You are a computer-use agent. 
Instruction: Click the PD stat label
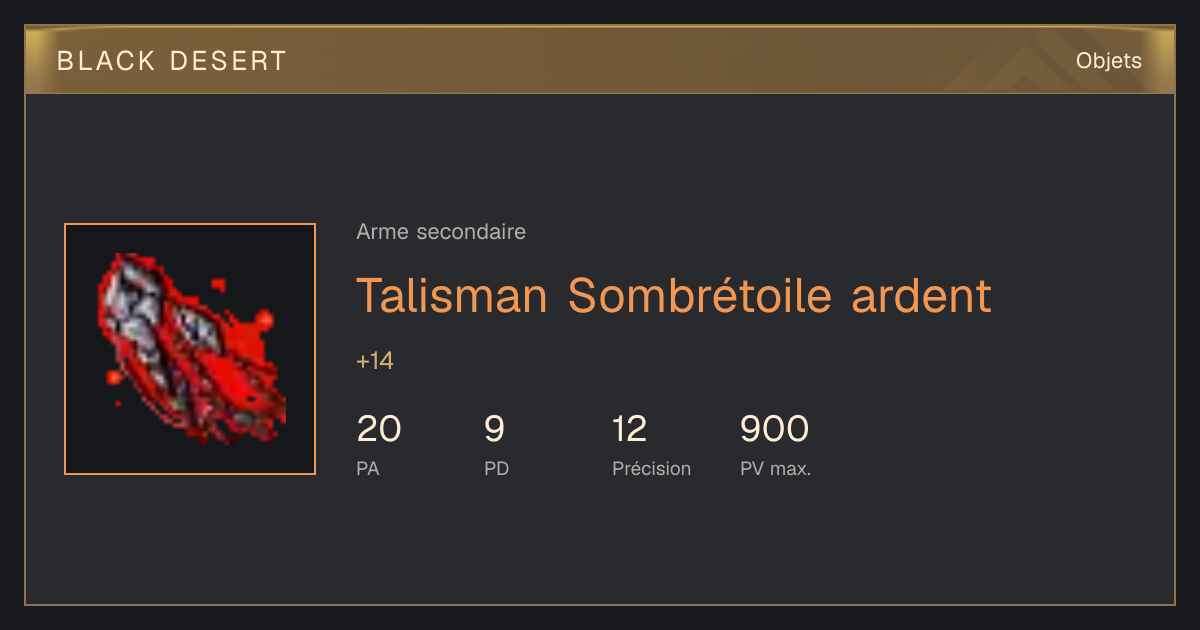pyautogui.click(x=497, y=468)
